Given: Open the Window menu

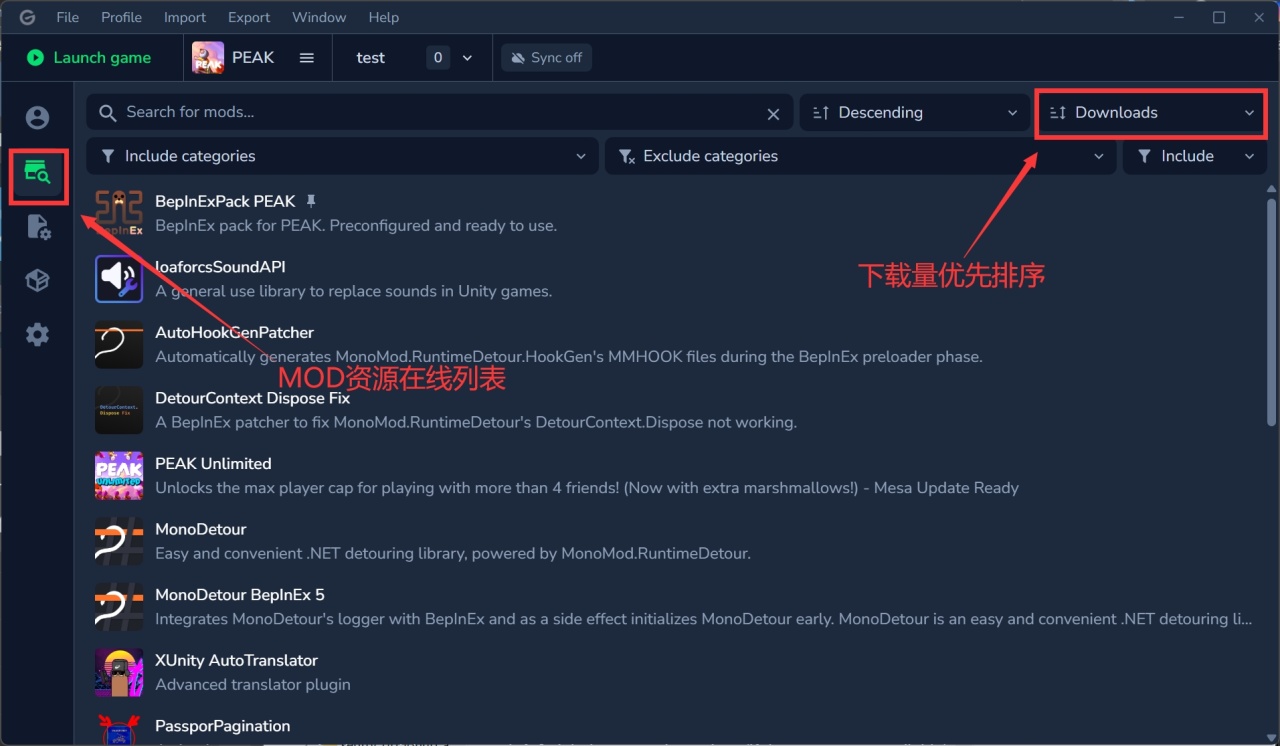Looking at the screenshot, I should (319, 17).
